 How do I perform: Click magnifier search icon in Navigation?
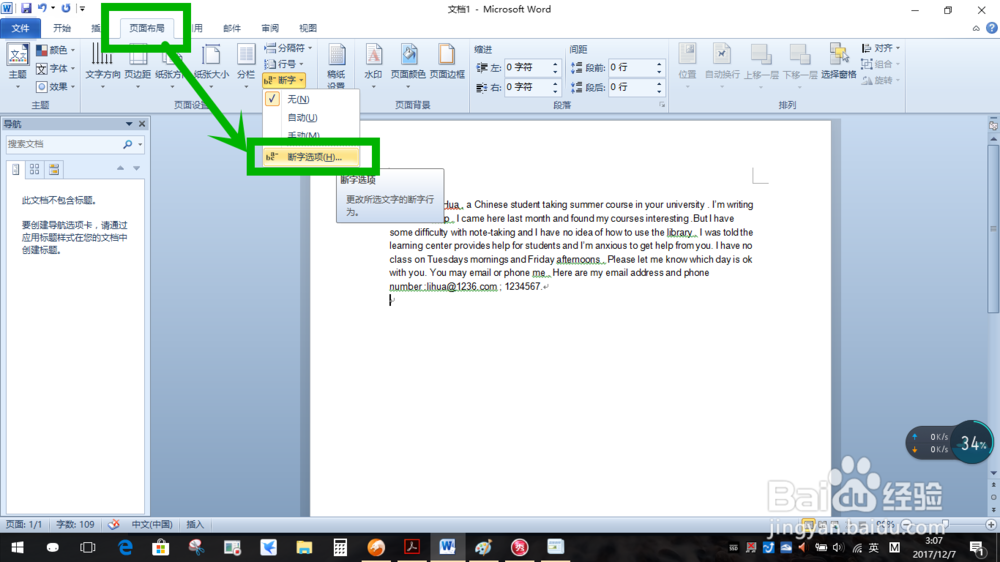click(128, 144)
